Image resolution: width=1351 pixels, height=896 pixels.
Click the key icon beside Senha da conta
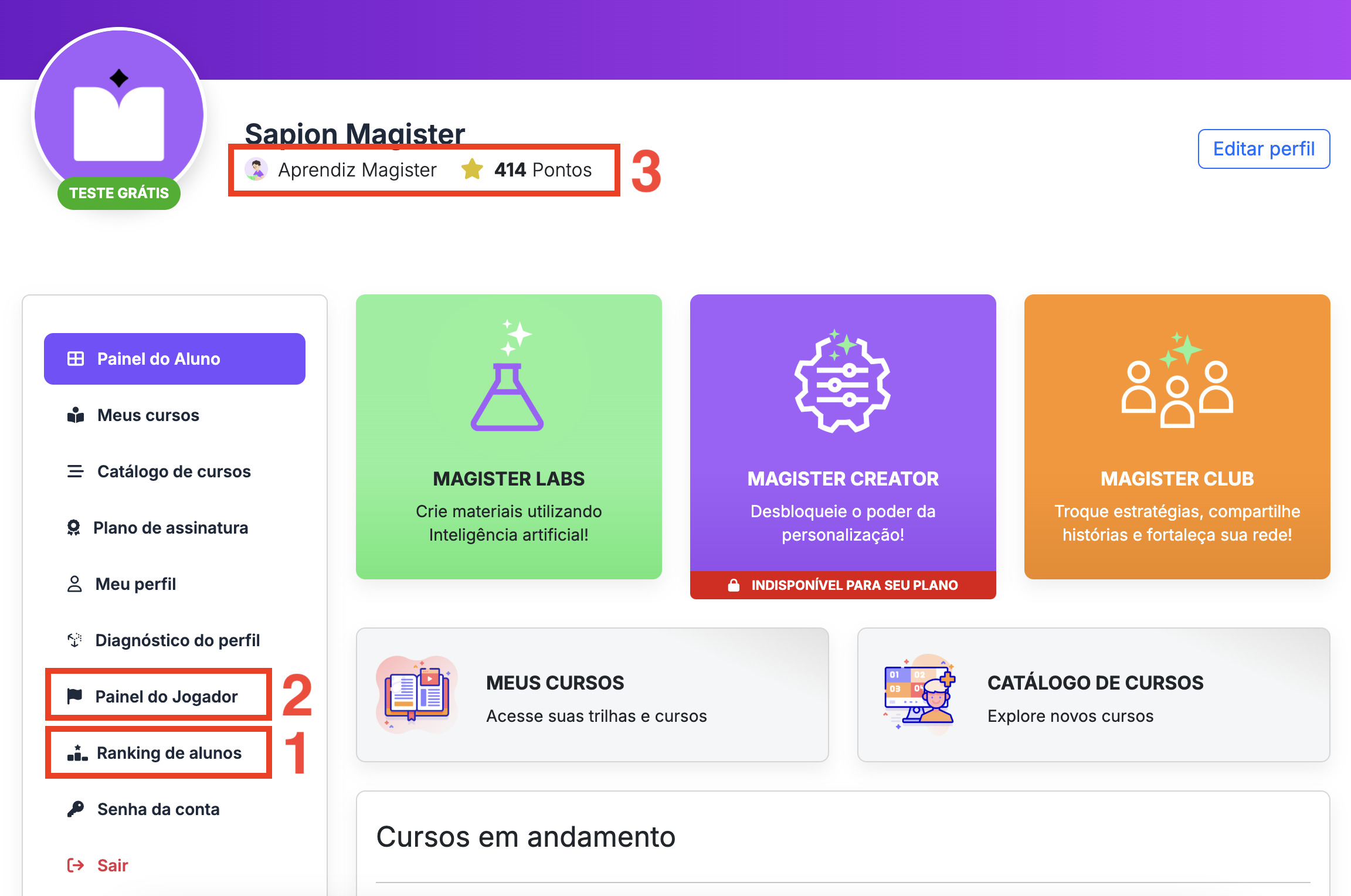pyautogui.click(x=76, y=809)
